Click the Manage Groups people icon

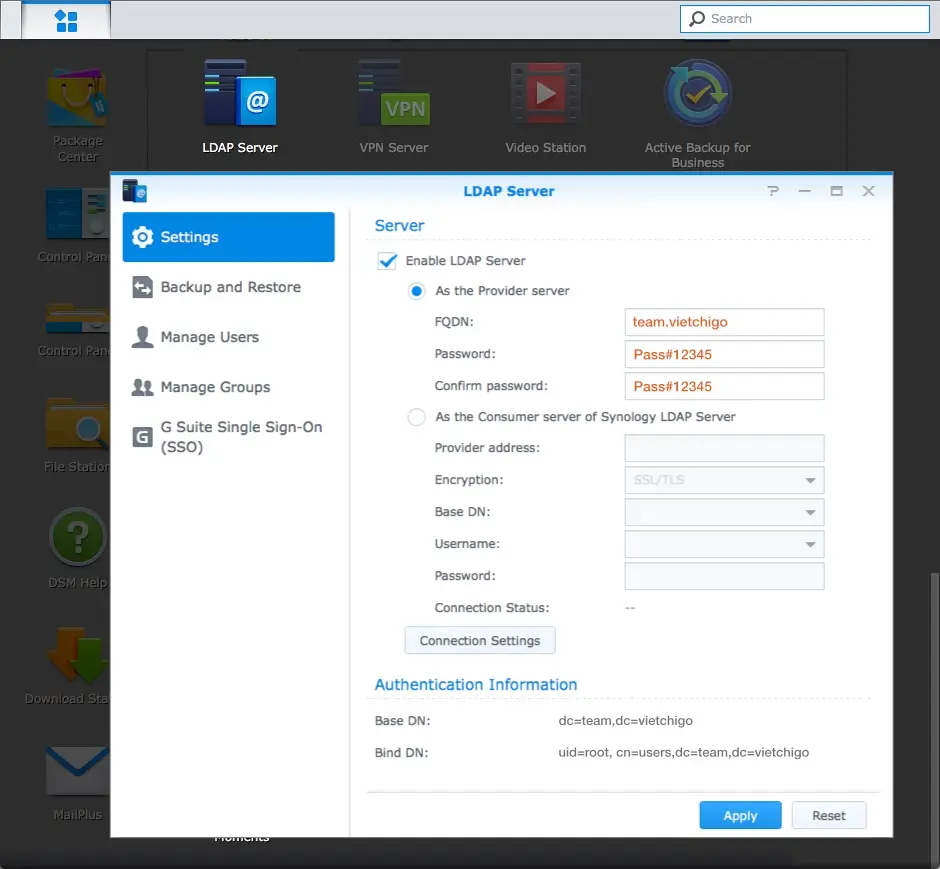(x=142, y=387)
